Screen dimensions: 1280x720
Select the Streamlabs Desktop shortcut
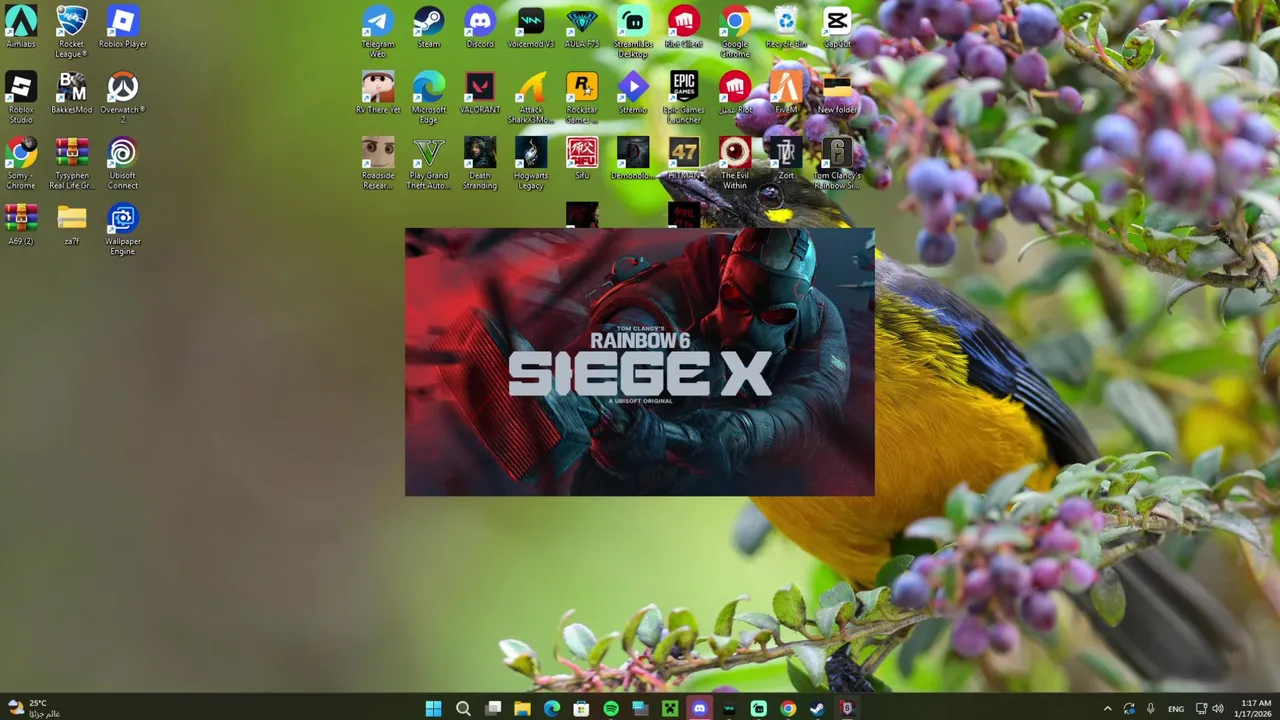[633, 31]
